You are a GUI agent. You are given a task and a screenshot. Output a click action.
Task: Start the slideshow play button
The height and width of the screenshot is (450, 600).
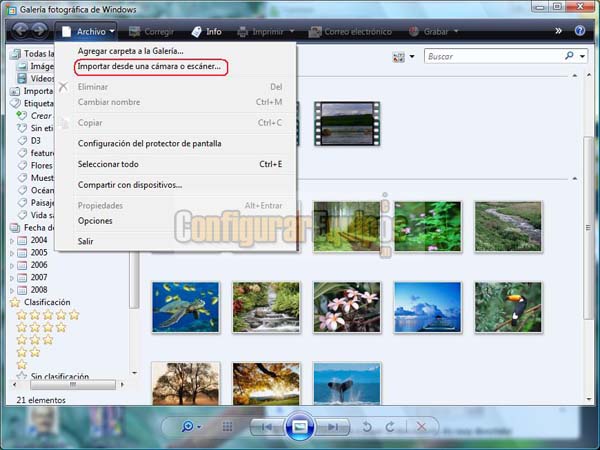tap(300, 426)
